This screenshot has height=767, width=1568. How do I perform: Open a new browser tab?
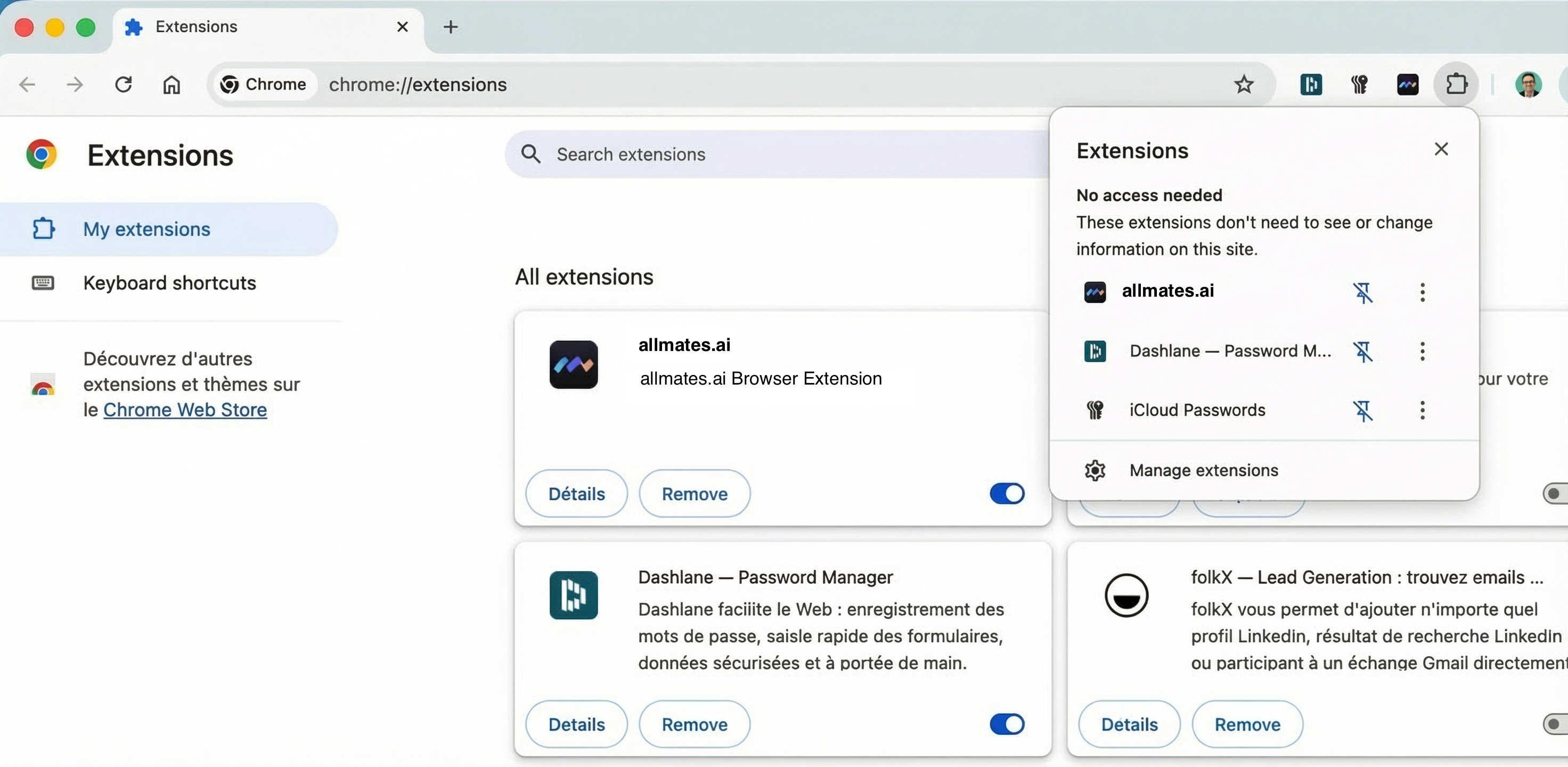451,27
